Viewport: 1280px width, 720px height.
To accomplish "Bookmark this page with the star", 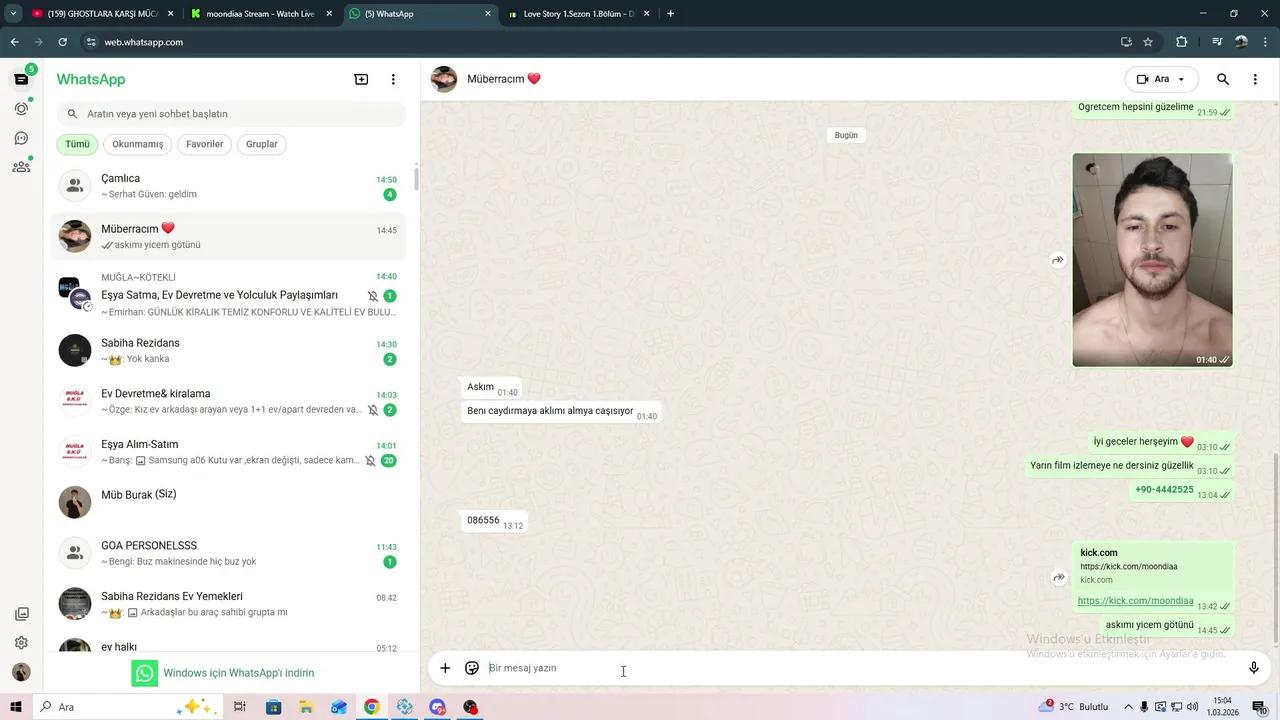I will pyautogui.click(x=1148, y=42).
